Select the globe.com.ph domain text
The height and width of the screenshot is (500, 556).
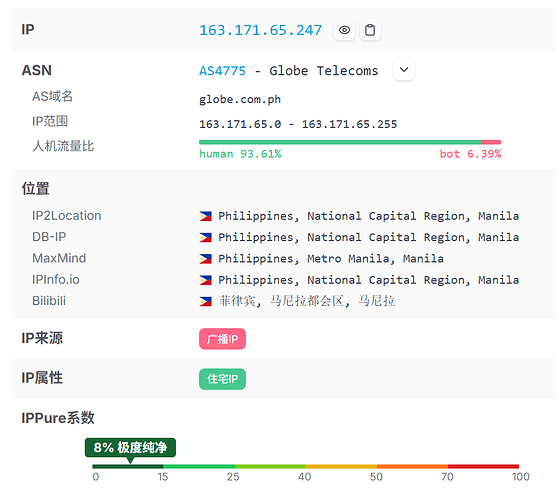pos(240,100)
